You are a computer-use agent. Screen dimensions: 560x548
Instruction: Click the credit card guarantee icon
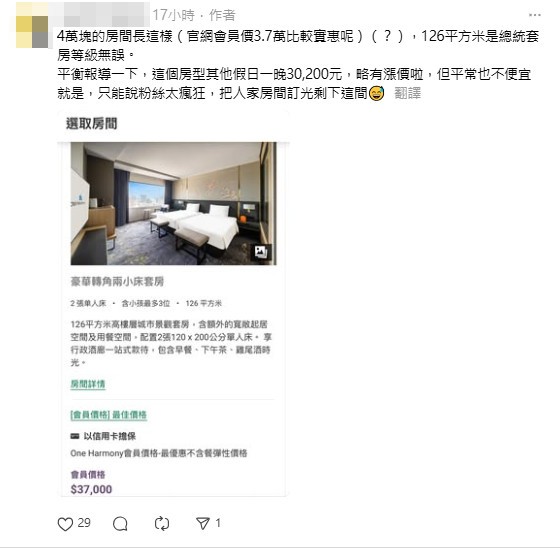pos(75,436)
